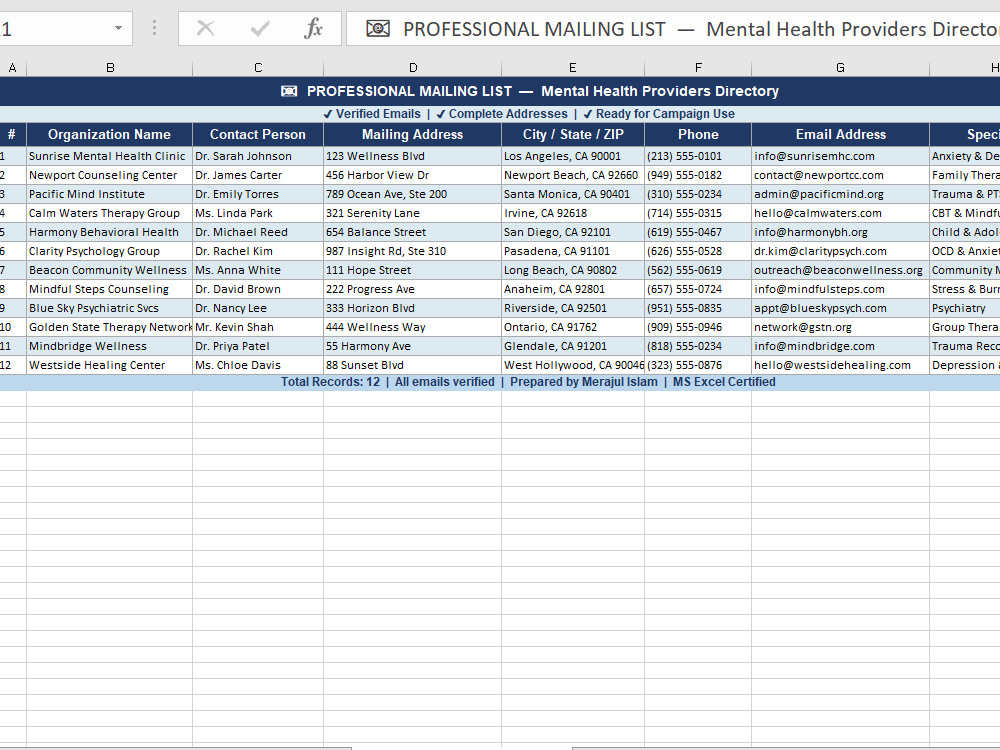Viewport: 1000px width, 750px height.
Task: Select column E header
Action: point(572,68)
